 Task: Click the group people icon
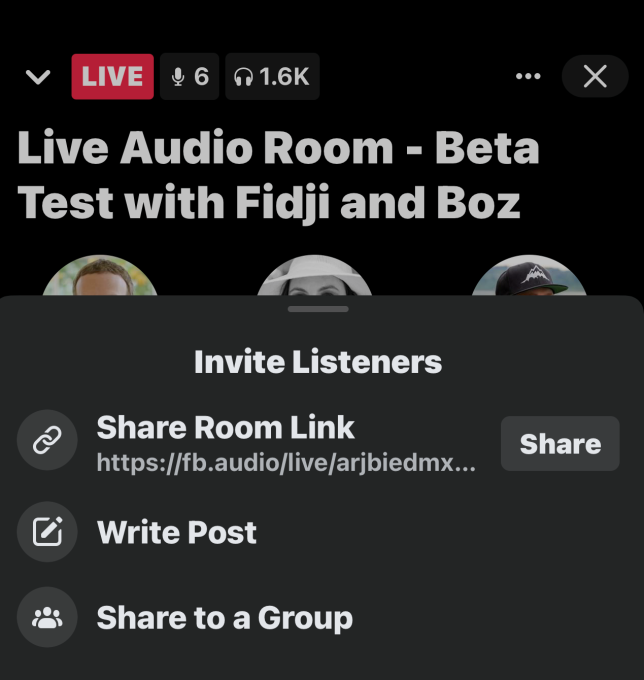pos(47,618)
